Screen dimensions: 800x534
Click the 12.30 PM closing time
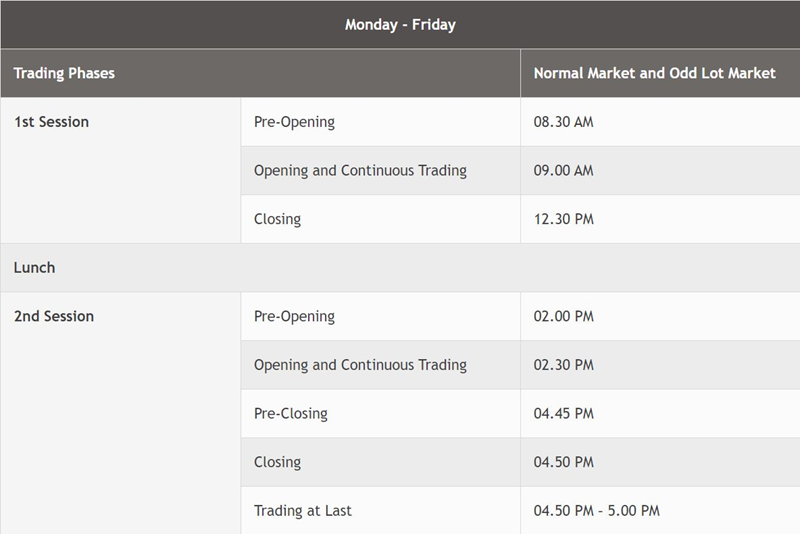[x=565, y=219]
